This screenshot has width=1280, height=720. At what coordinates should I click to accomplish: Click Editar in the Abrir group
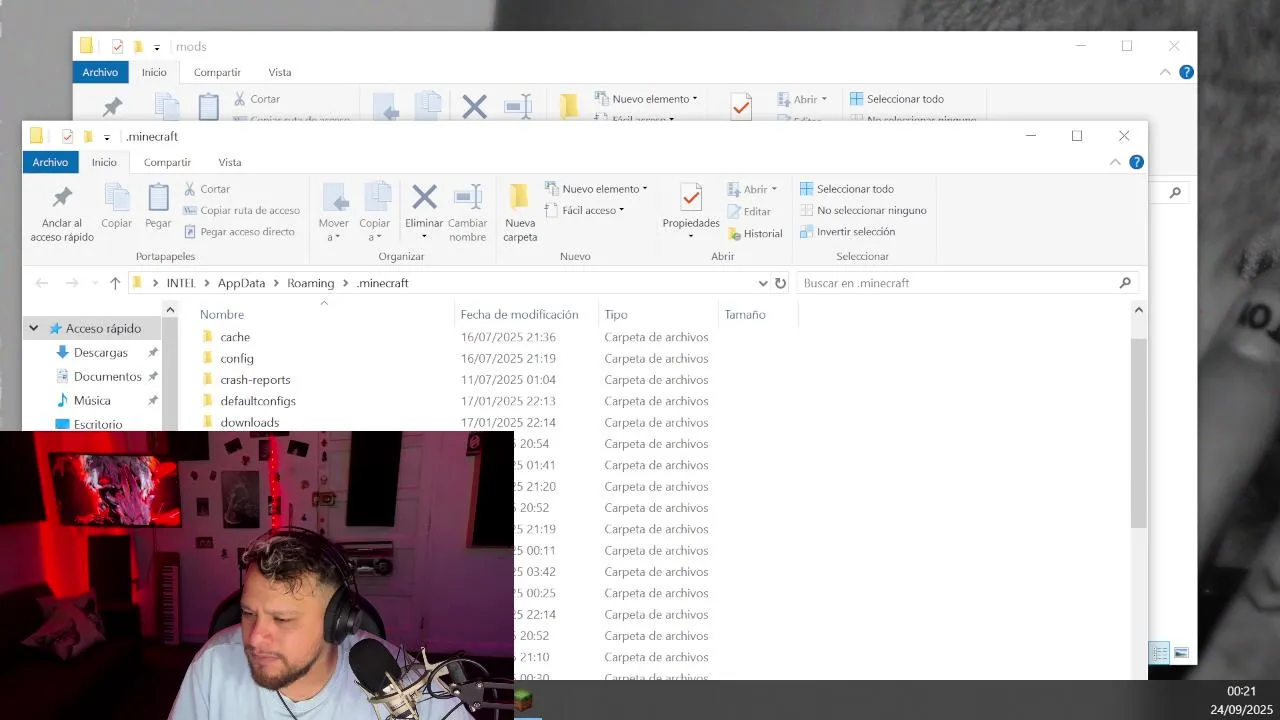(x=749, y=211)
